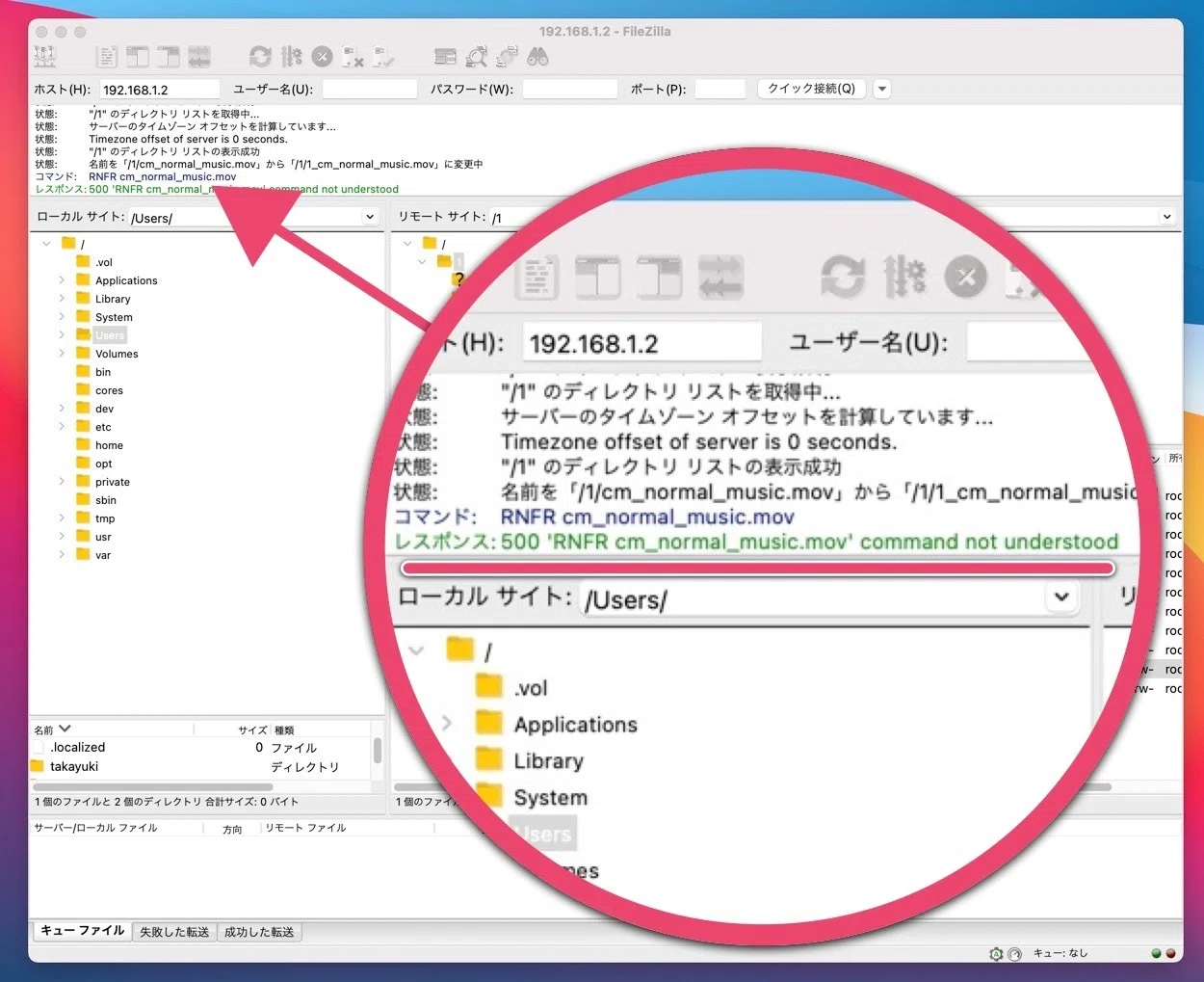Image resolution: width=1204 pixels, height=982 pixels.
Task: Click the ポート(P) input field
Action: click(720, 90)
